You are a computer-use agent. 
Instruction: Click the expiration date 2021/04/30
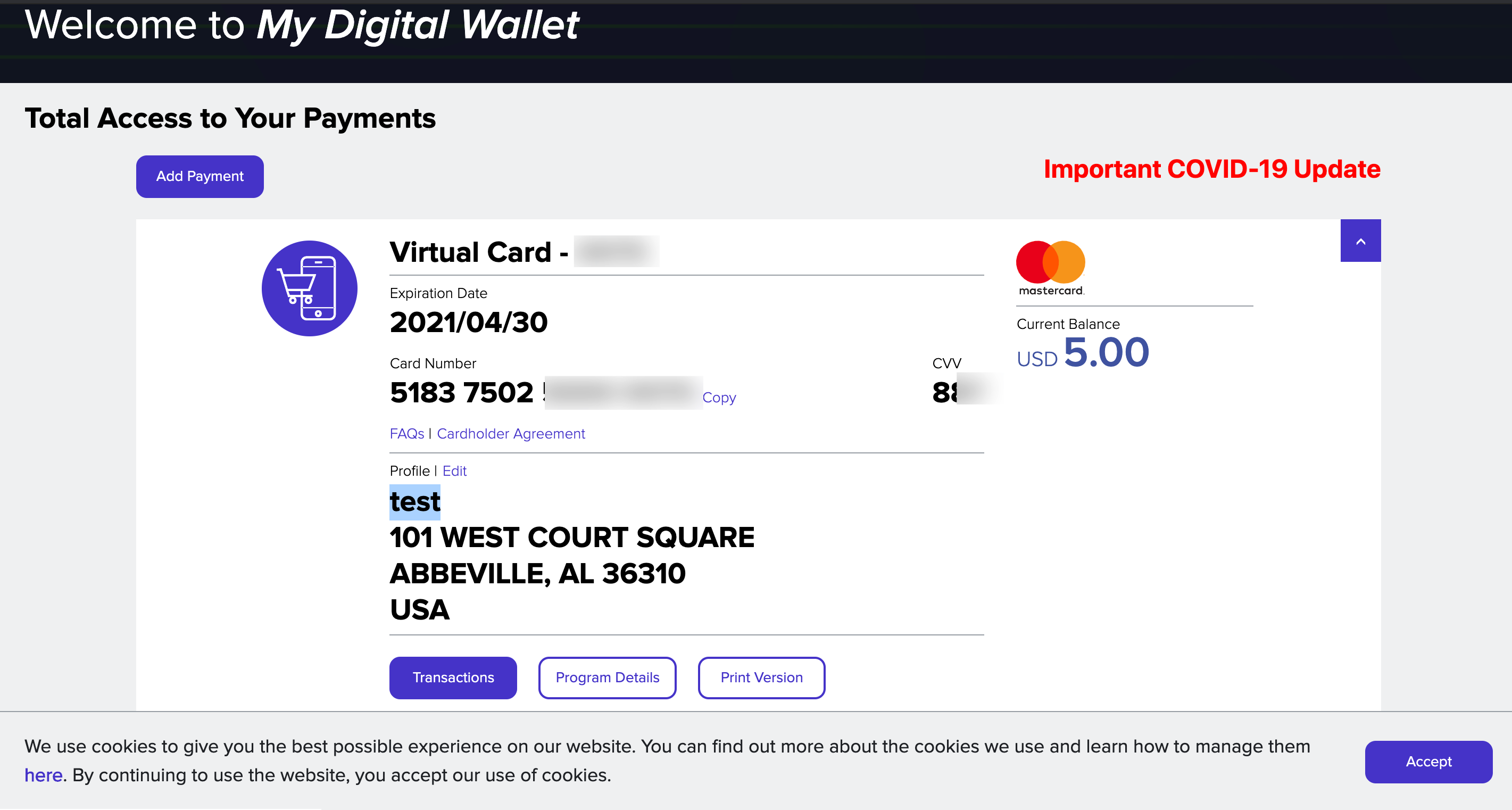468,322
